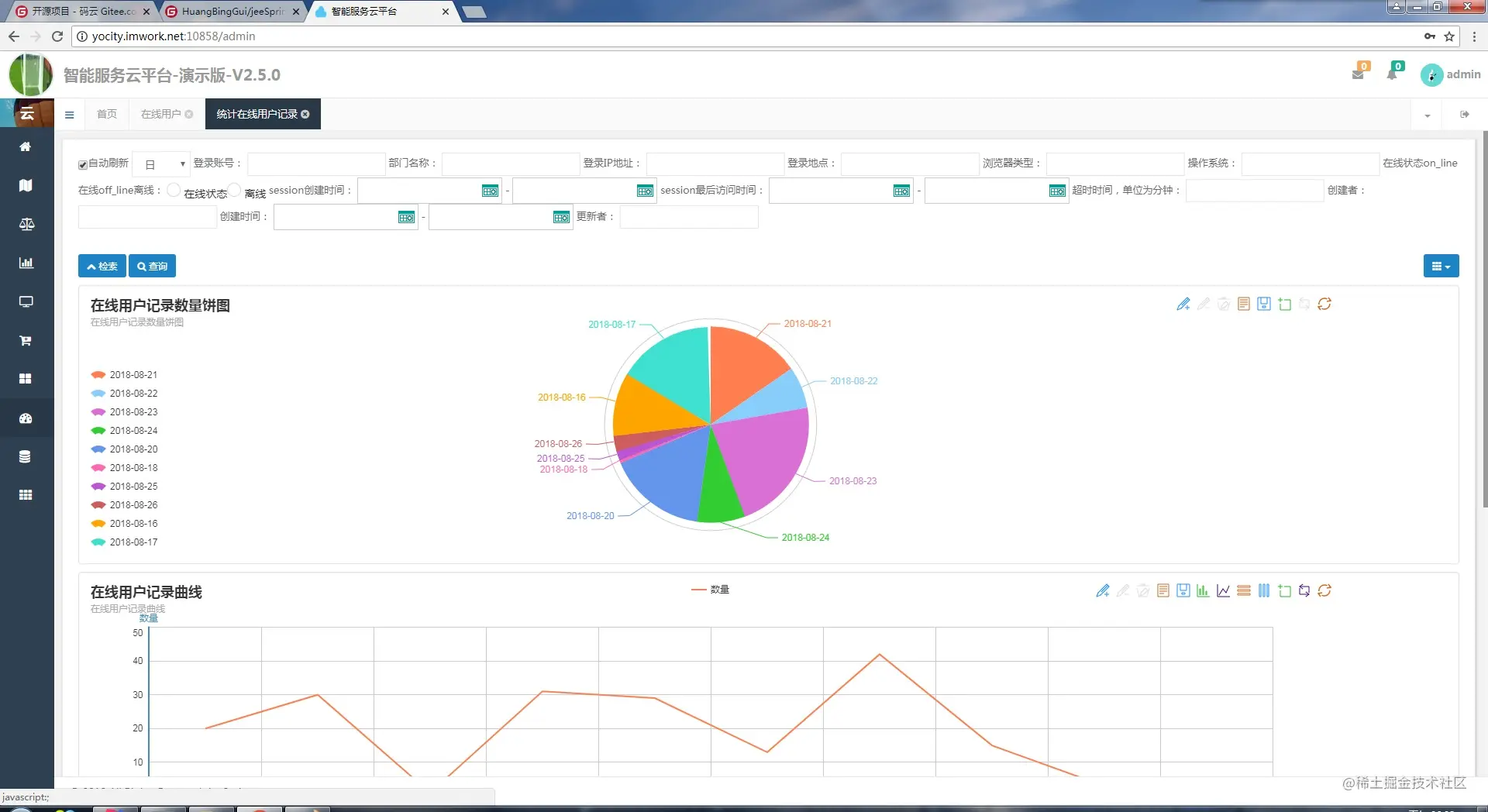The image size is (1488, 812).
Task: Click stack mode icon on curve chart
Action: [x=1243, y=591]
